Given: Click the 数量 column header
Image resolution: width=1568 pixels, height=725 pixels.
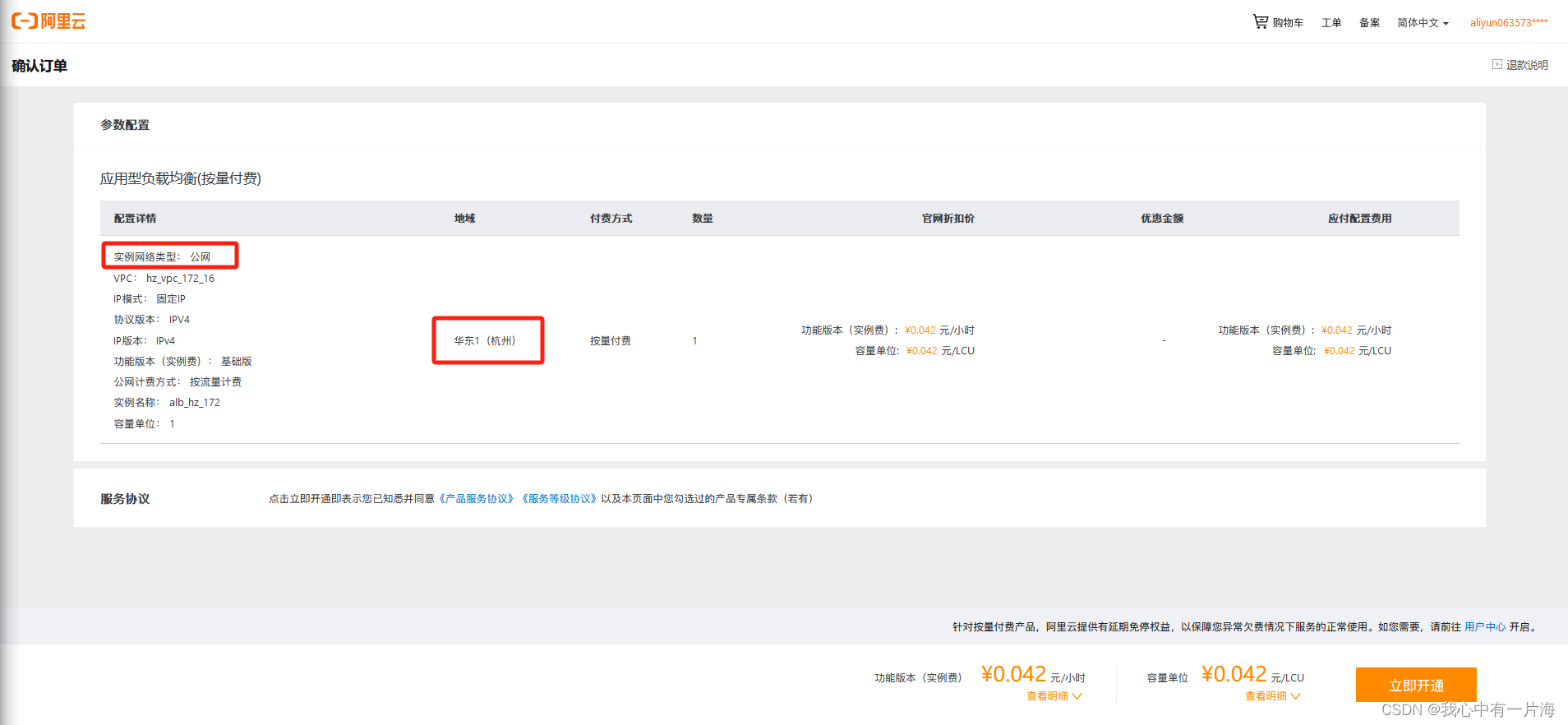Looking at the screenshot, I should point(703,219).
